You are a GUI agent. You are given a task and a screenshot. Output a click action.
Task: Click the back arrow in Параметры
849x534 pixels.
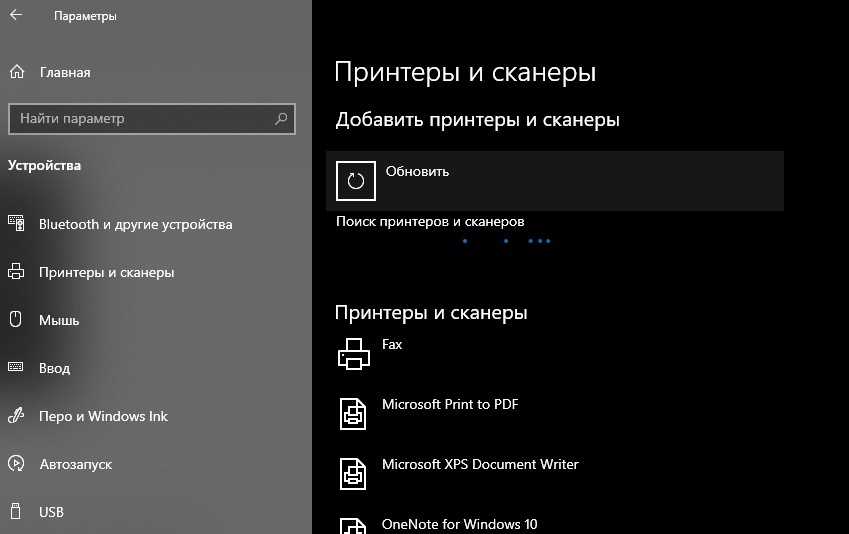pyautogui.click(x=16, y=16)
